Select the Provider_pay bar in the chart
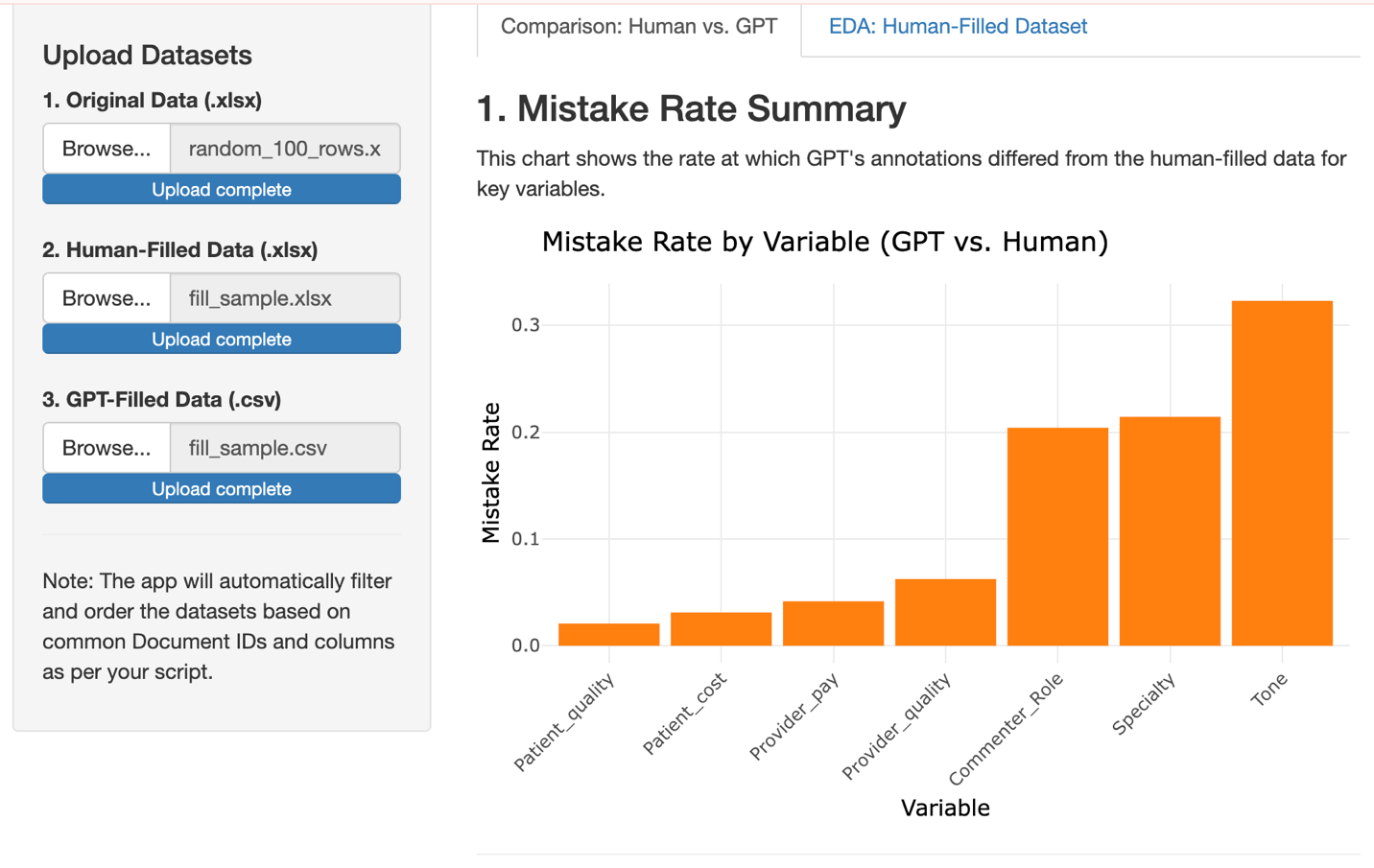The width and height of the screenshot is (1374, 868). pyautogui.click(x=833, y=623)
